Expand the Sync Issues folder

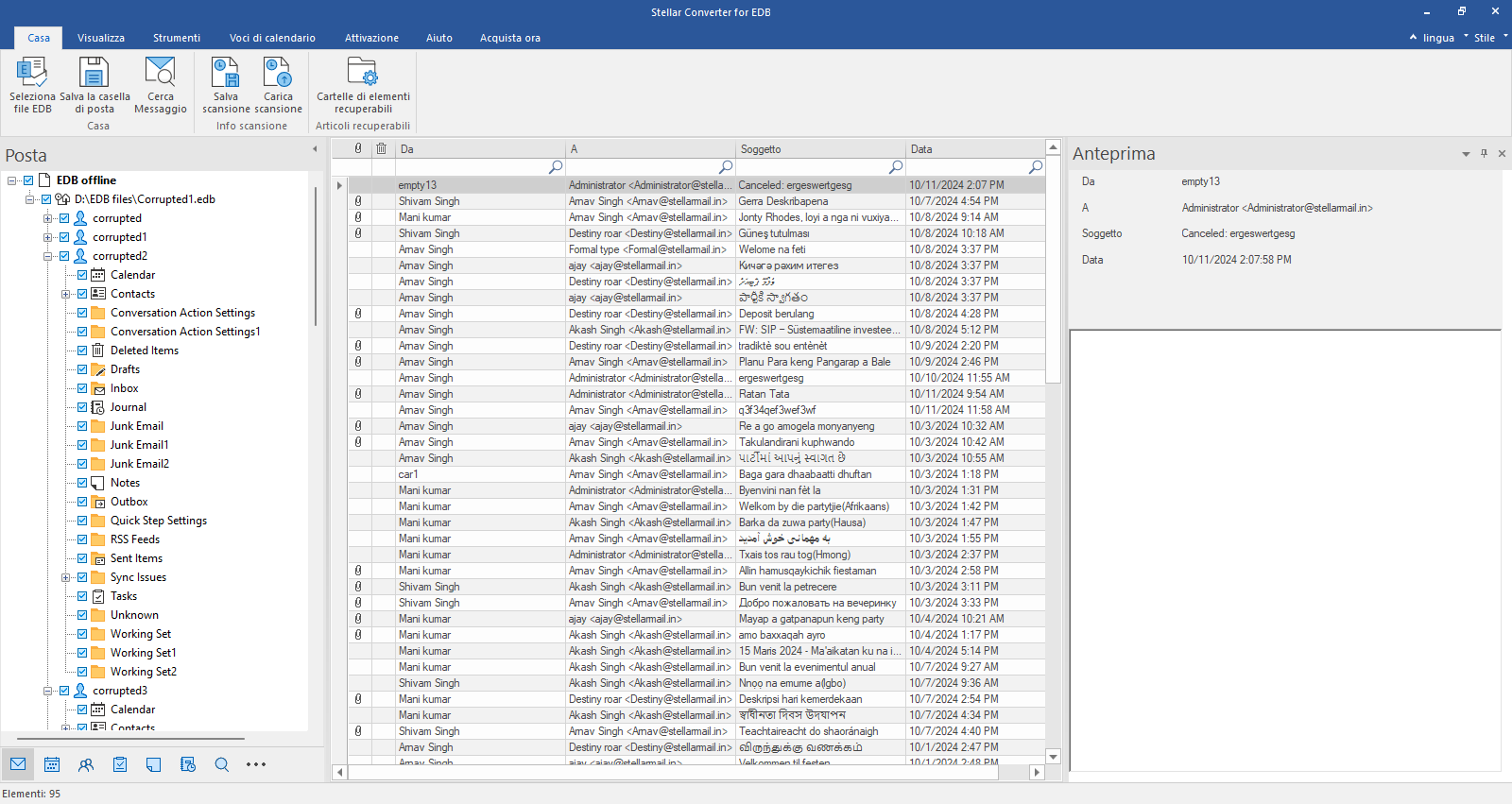tap(65, 577)
